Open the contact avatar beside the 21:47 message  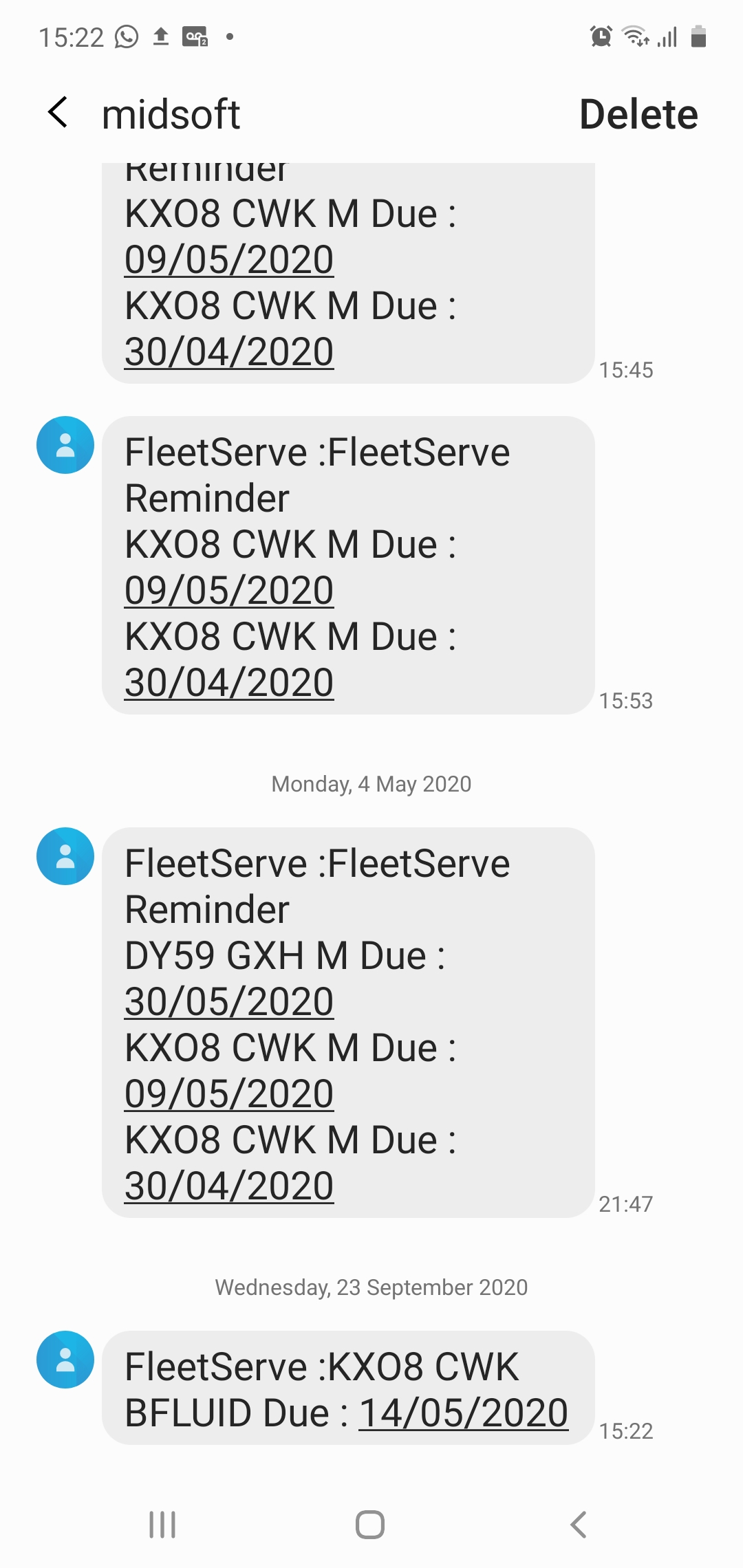click(x=65, y=856)
